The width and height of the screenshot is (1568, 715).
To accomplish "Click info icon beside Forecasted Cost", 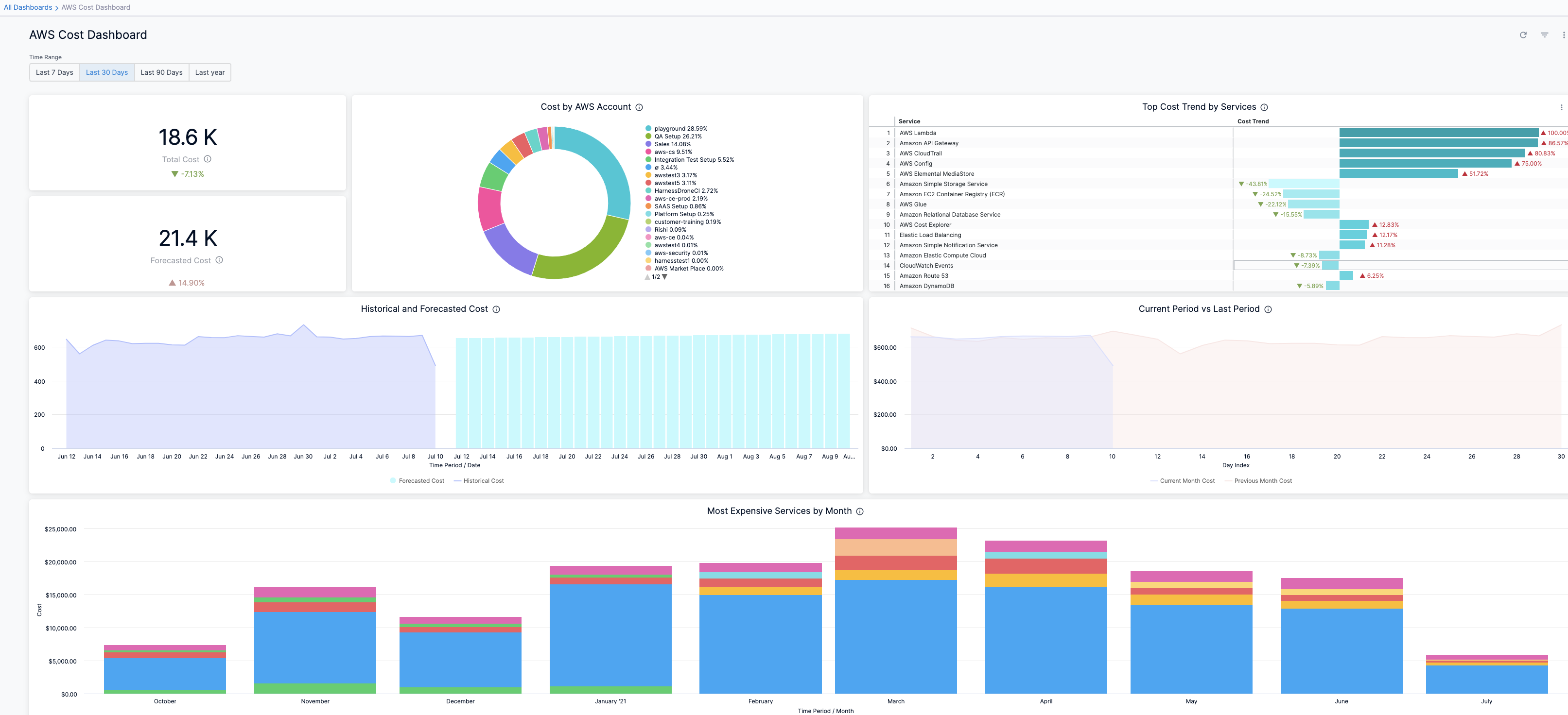I will 219,260.
